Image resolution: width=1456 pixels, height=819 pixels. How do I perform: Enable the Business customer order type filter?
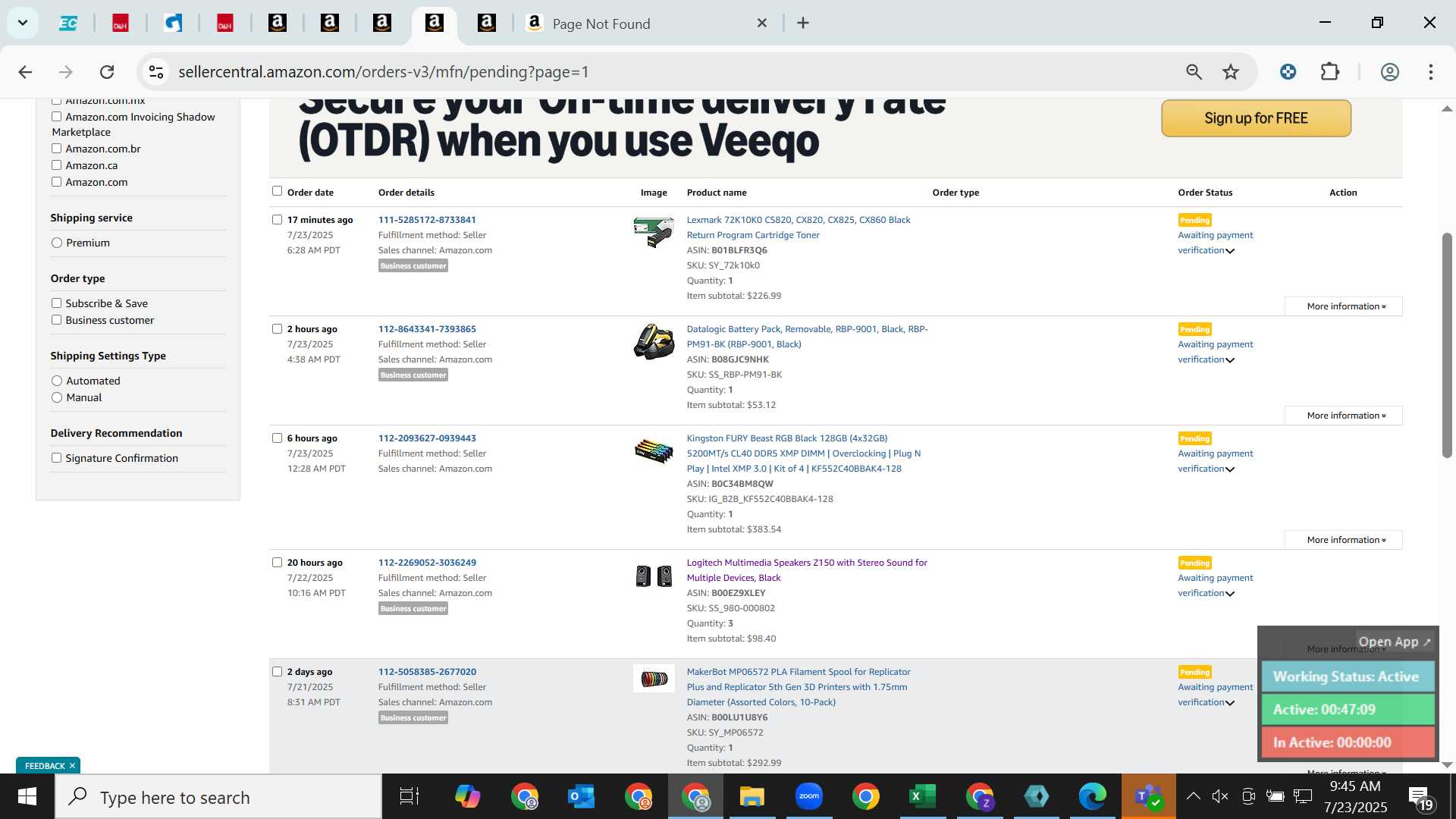pos(56,320)
